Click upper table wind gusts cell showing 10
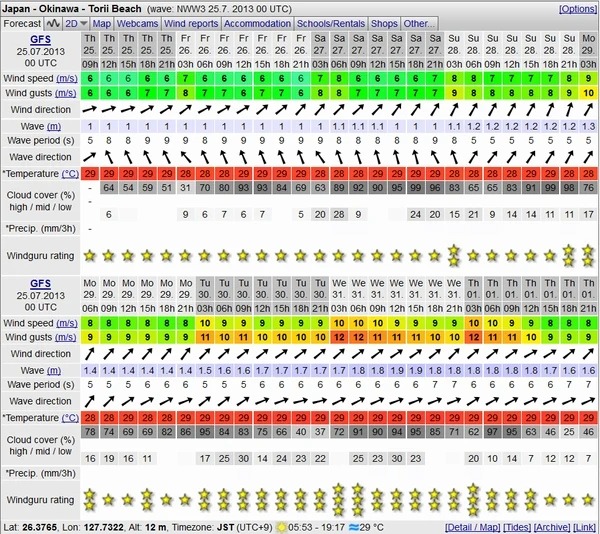This screenshot has width=600, height=534. pyautogui.click(x=588, y=93)
